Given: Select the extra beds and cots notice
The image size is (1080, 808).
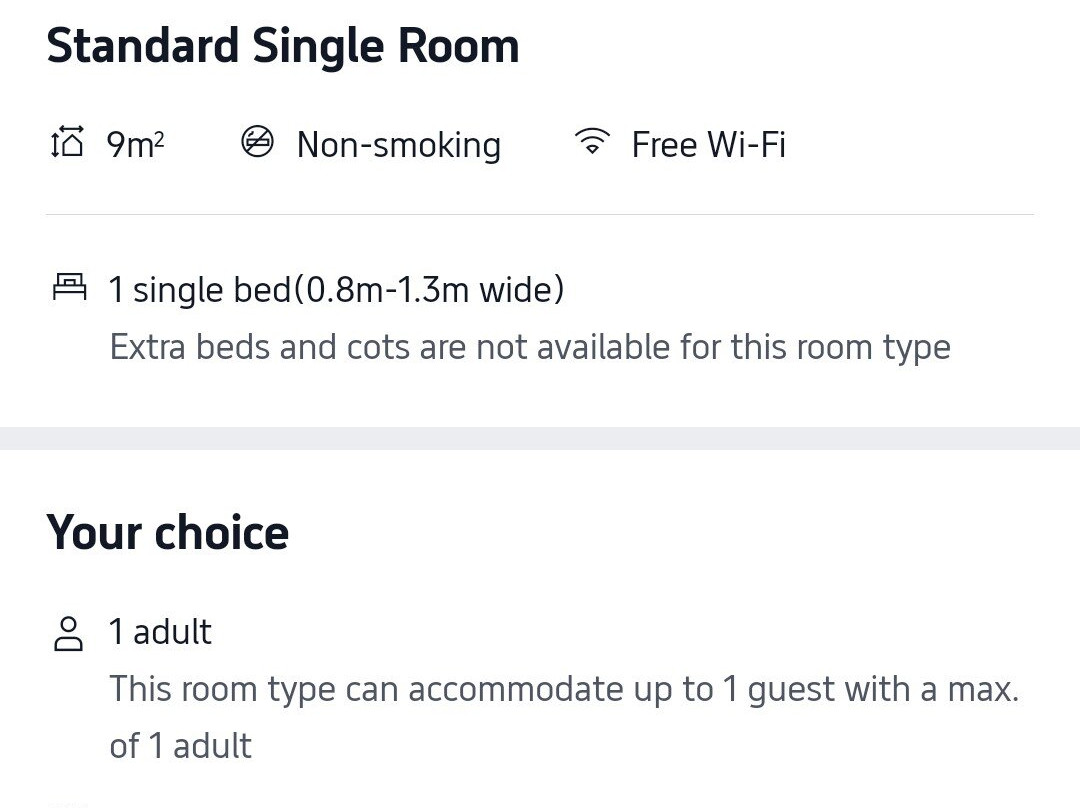Looking at the screenshot, I should coord(529,347).
